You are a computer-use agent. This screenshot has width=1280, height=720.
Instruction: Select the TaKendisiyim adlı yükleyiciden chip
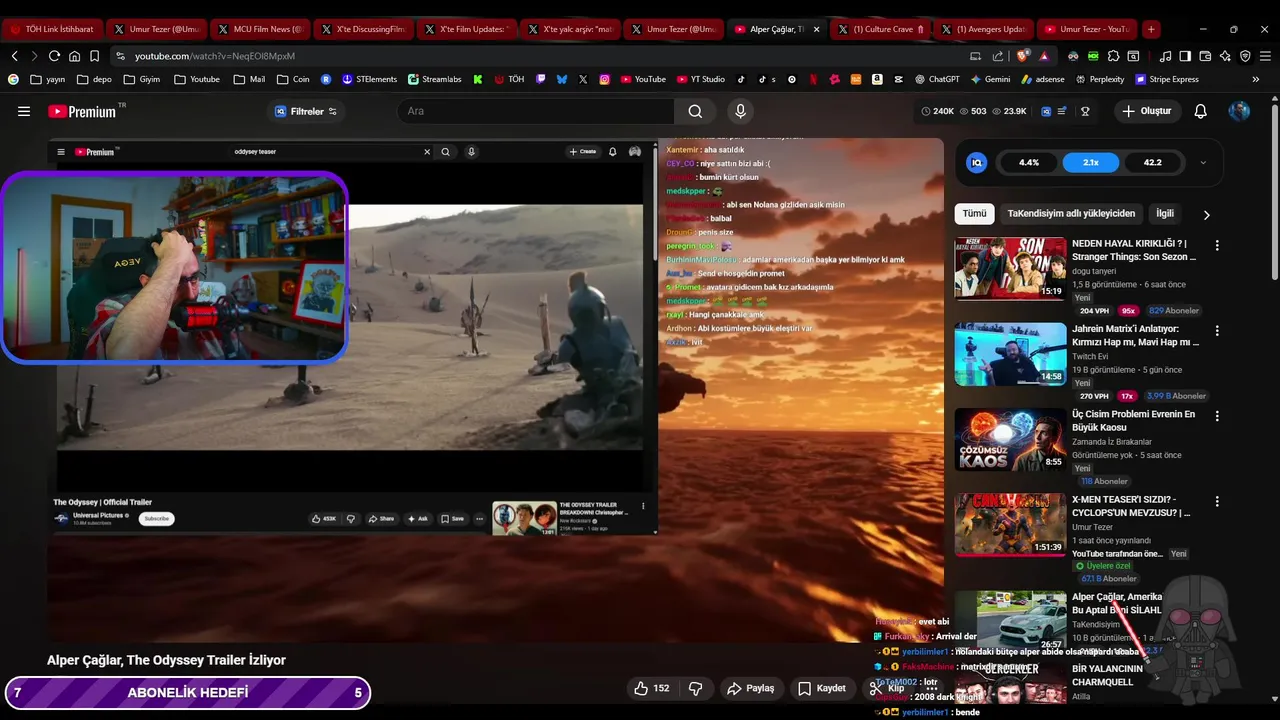tap(1071, 213)
